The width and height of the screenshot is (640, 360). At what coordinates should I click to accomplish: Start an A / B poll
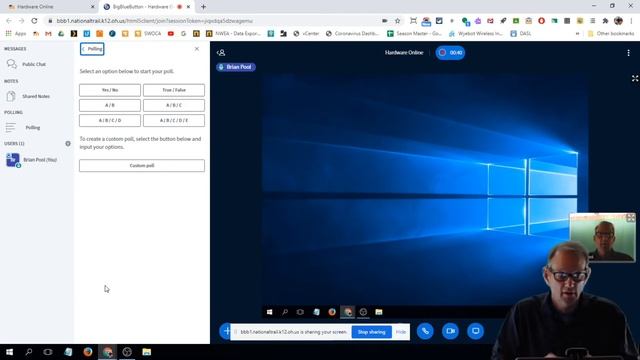(110, 105)
